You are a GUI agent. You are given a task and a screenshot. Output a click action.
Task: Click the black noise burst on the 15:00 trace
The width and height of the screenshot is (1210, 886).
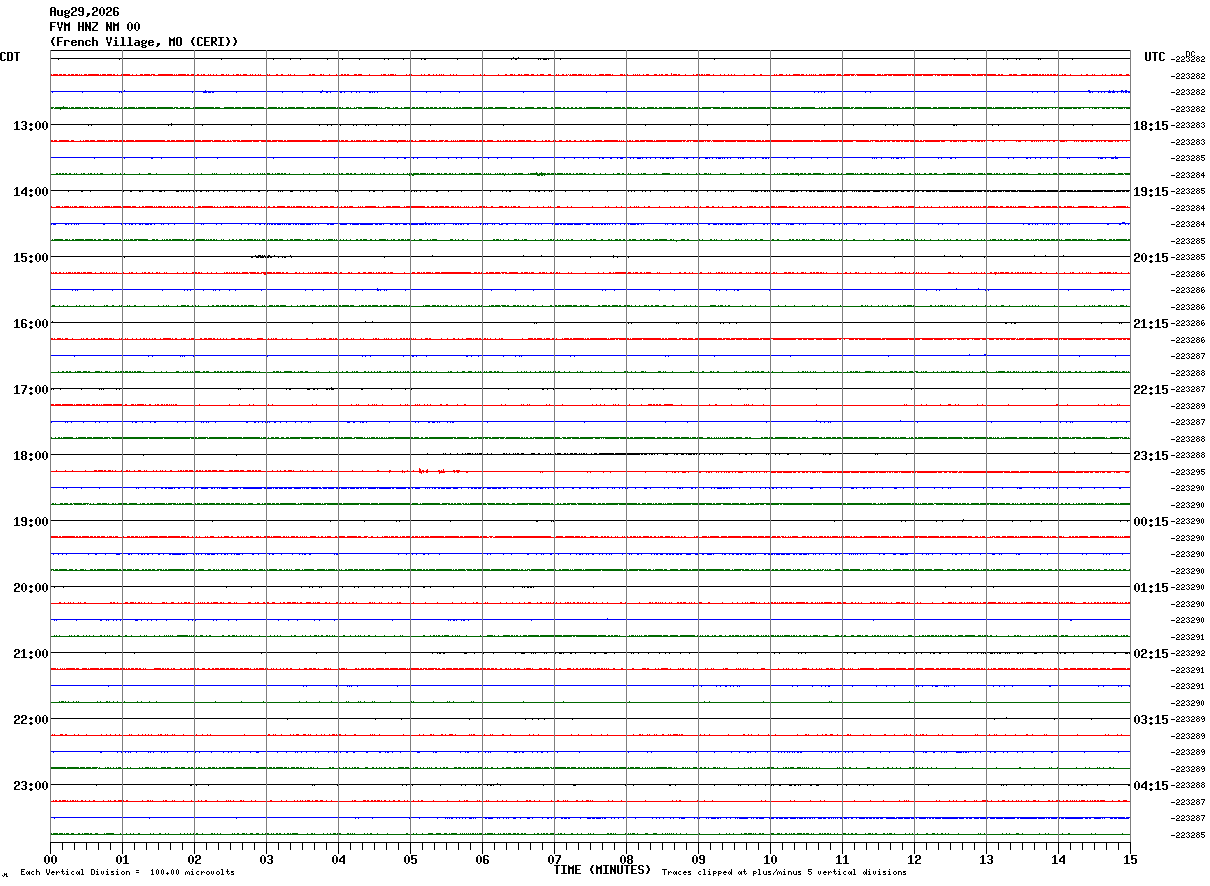click(x=271, y=257)
